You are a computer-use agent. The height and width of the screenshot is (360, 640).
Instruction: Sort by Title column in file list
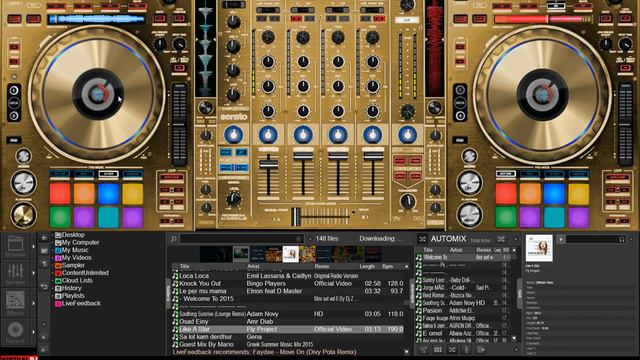pyautogui.click(x=185, y=267)
